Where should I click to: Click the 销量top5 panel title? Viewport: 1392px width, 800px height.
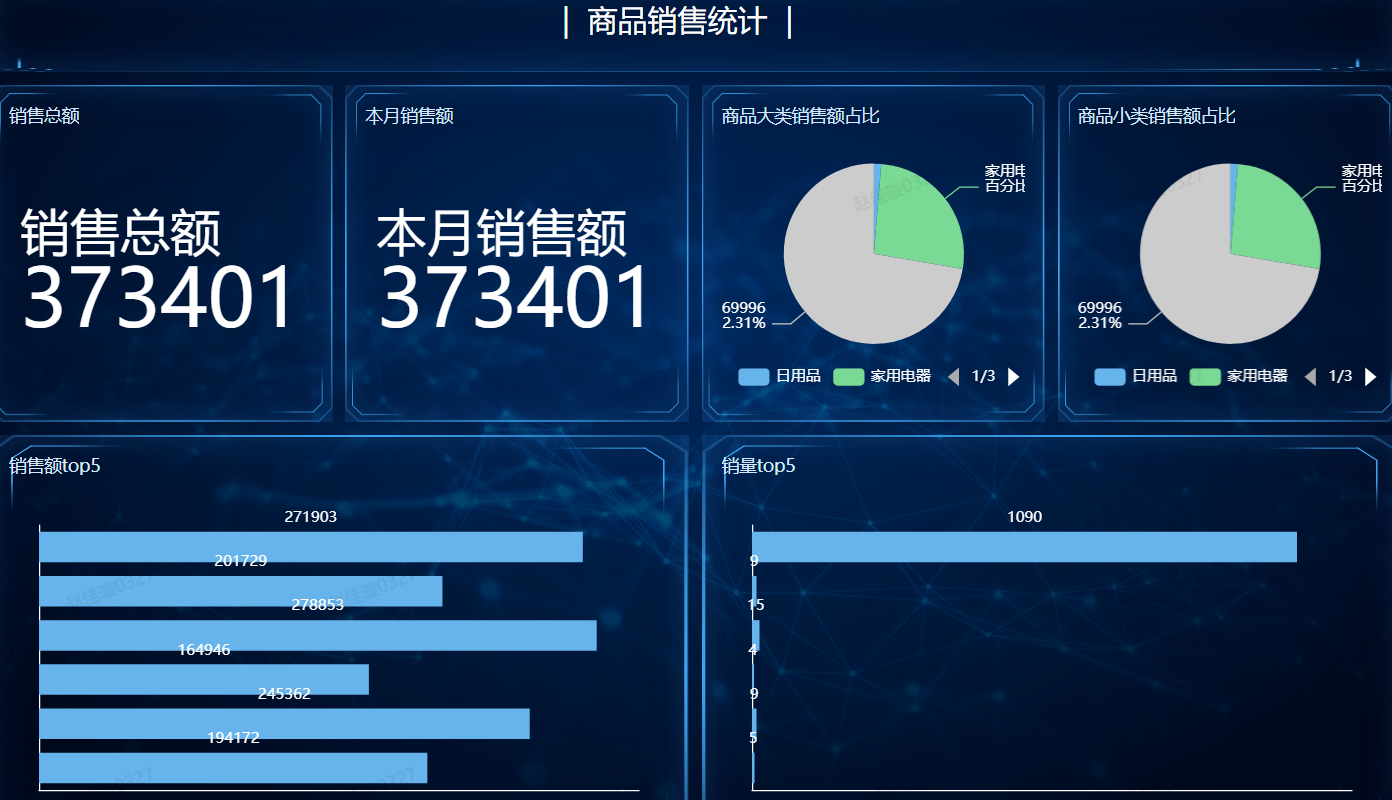758,465
